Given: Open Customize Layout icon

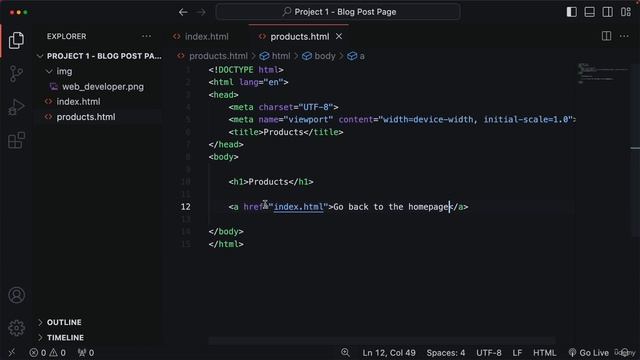Looking at the screenshot, I should 626,12.
